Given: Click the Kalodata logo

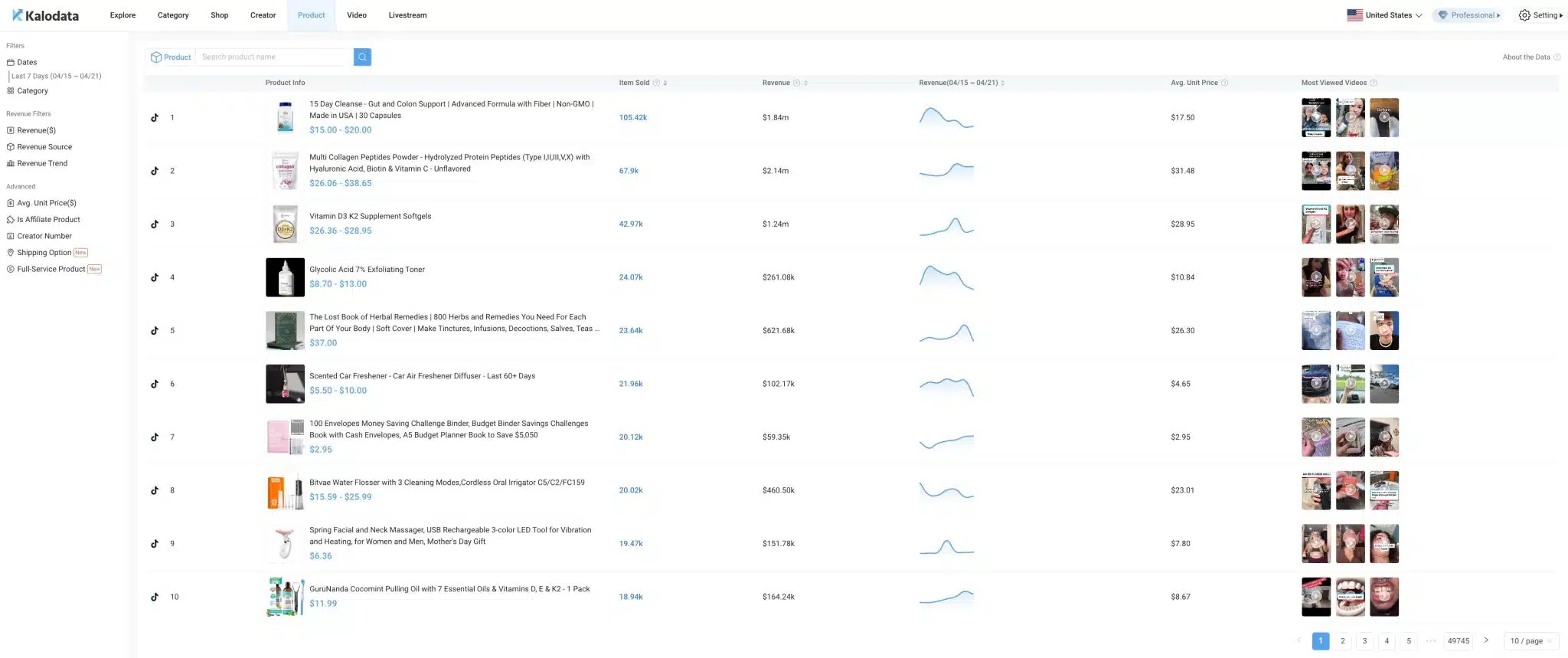Looking at the screenshot, I should click(46, 15).
